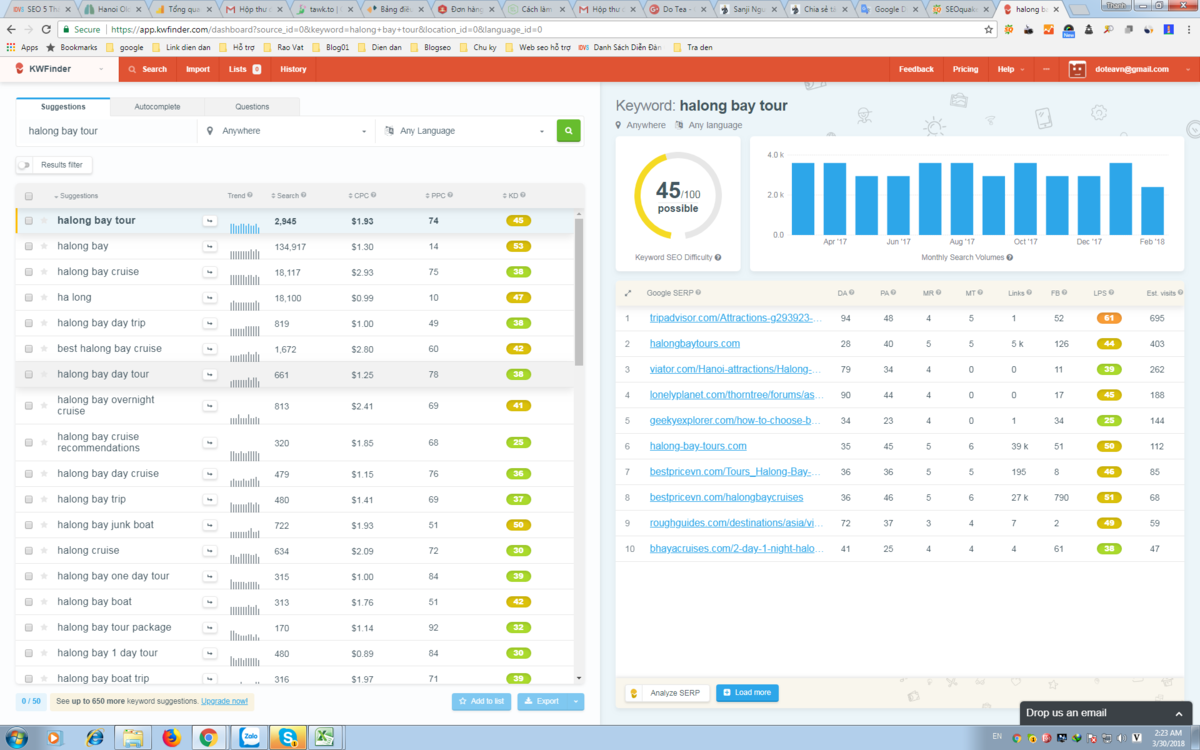1200x750 pixels.
Task: Open Skype from the taskbar
Action: coord(287,738)
